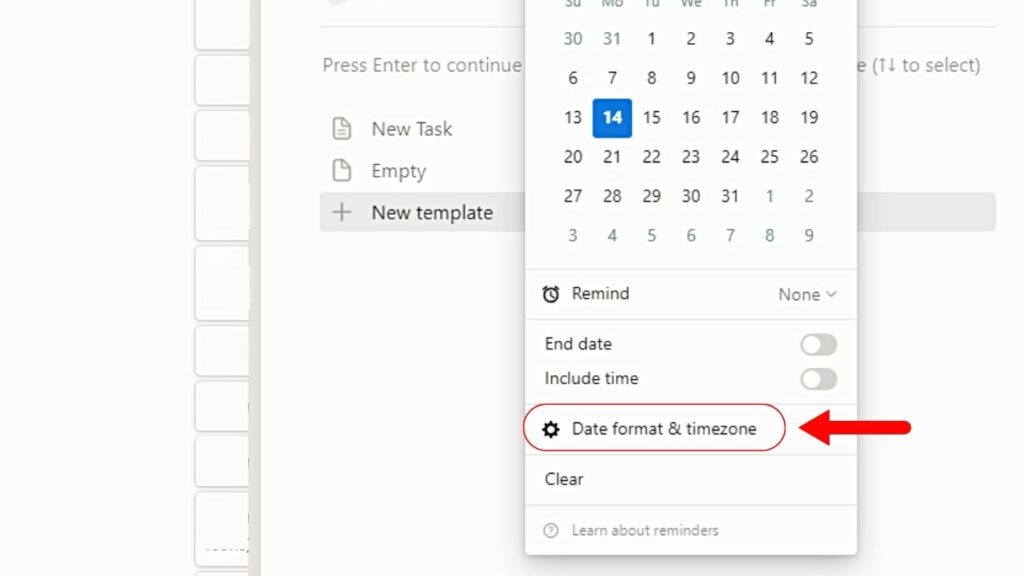Choose the Empty template option

[x=397, y=170]
